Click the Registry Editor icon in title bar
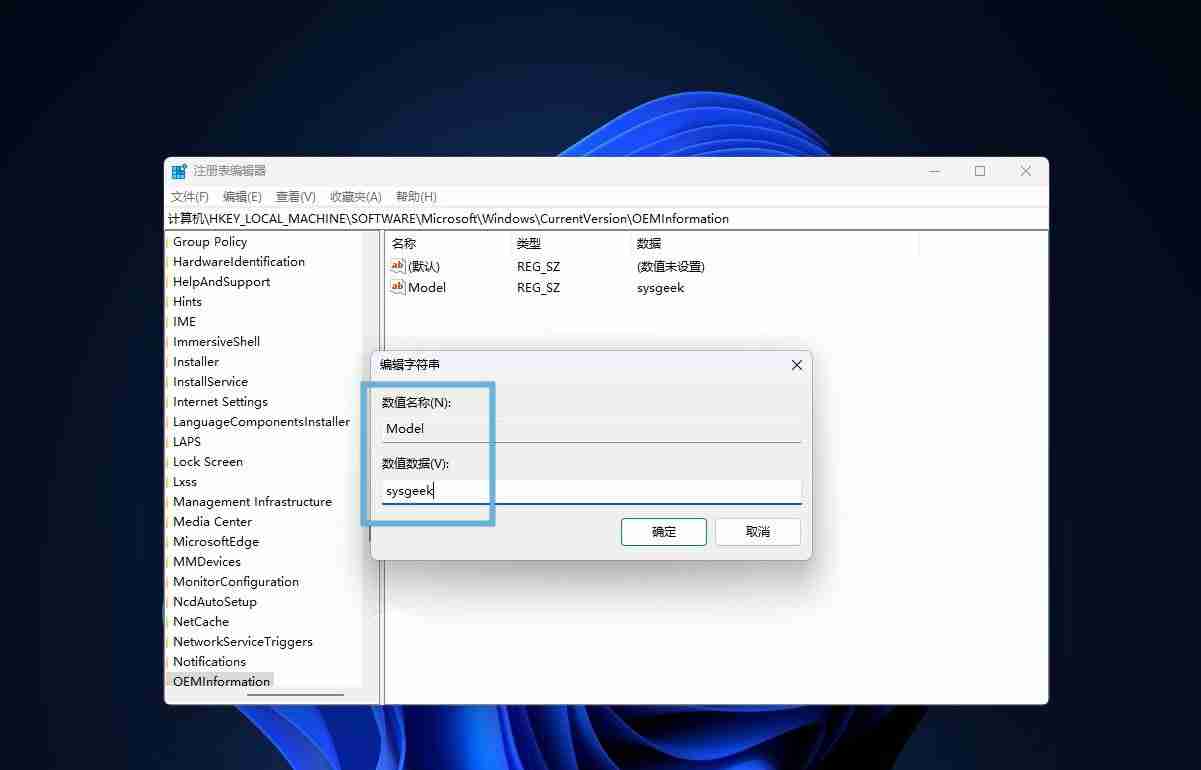This screenshot has width=1201, height=770. [x=178, y=170]
